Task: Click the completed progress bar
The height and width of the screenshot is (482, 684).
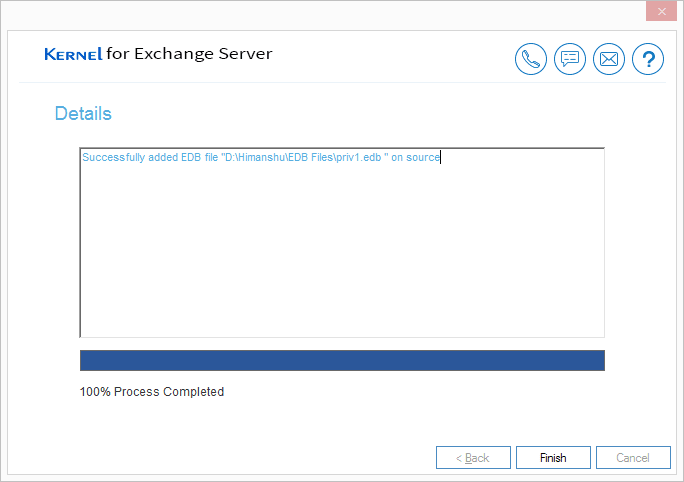Action: (x=342, y=360)
